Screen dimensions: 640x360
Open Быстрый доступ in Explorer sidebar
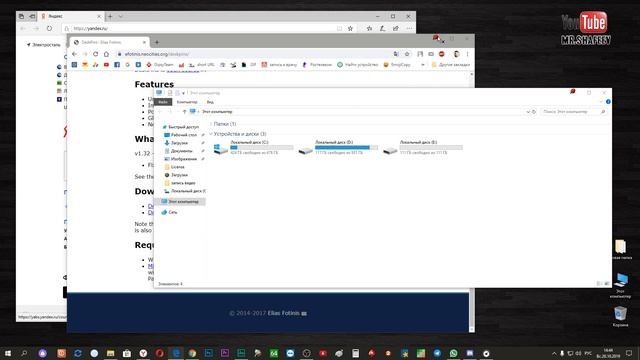click(183, 127)
